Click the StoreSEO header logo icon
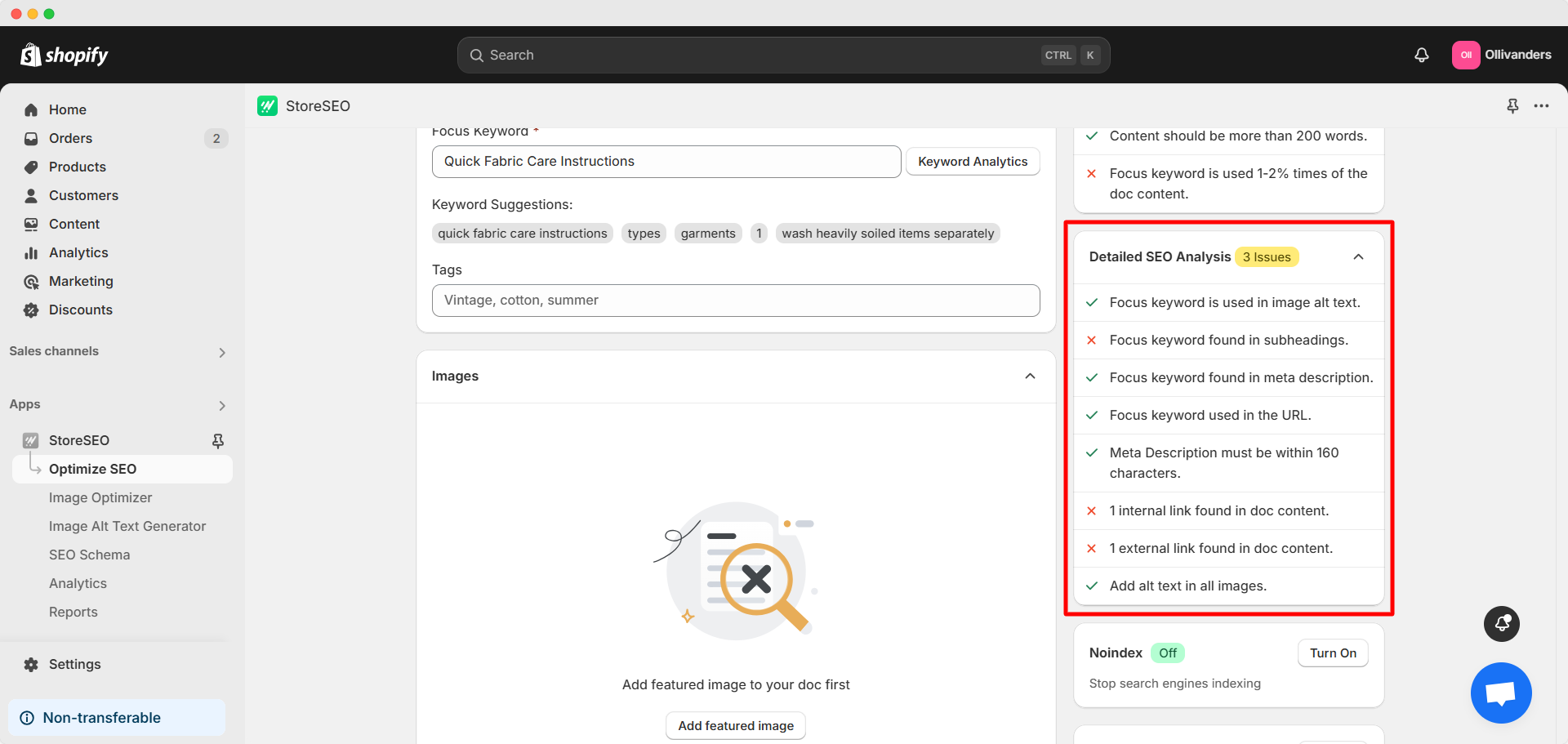Viewport: 1568px width, 744px height. pyautogui.click(x=267, y=106)
